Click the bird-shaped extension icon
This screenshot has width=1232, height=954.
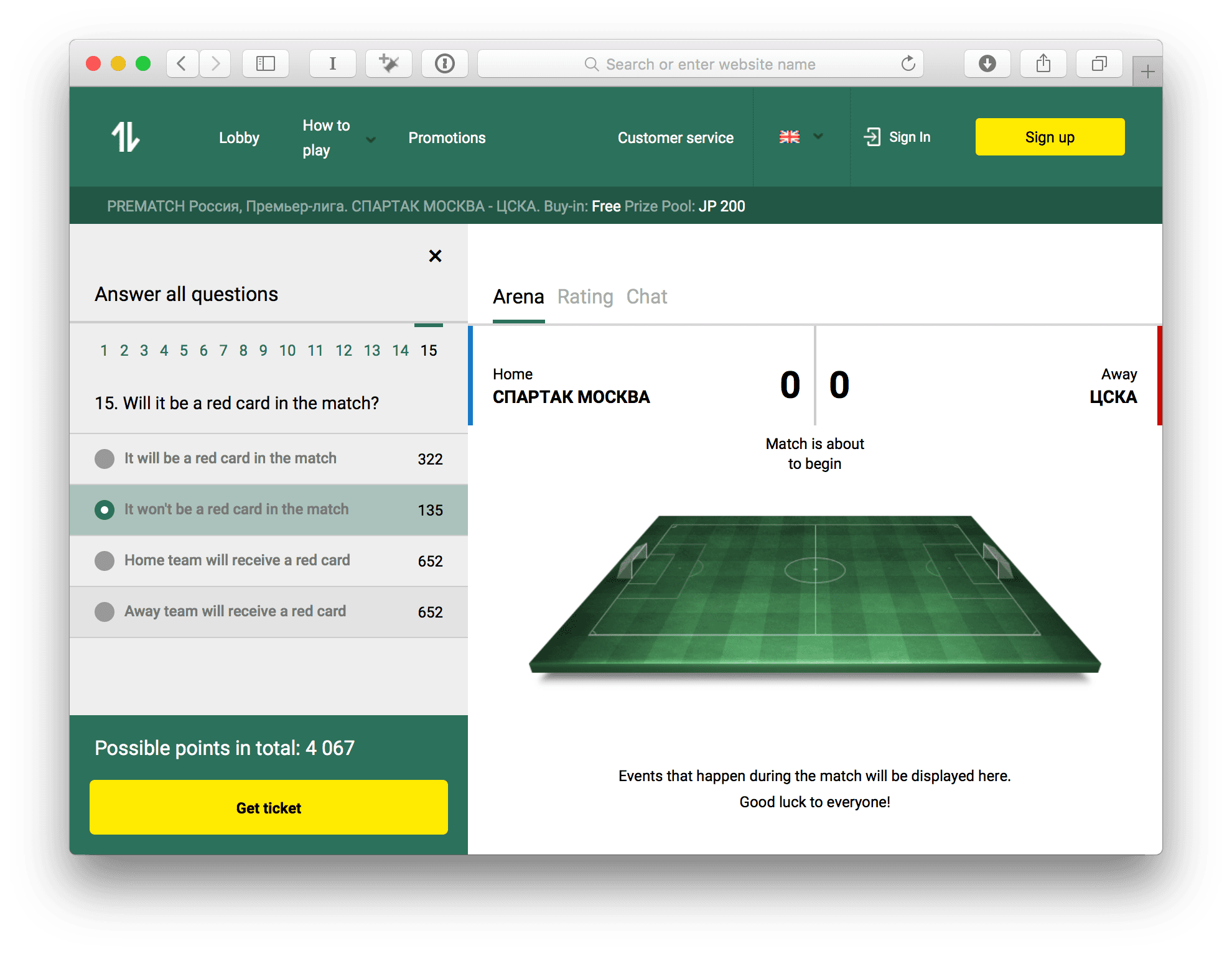pos(389,63)
